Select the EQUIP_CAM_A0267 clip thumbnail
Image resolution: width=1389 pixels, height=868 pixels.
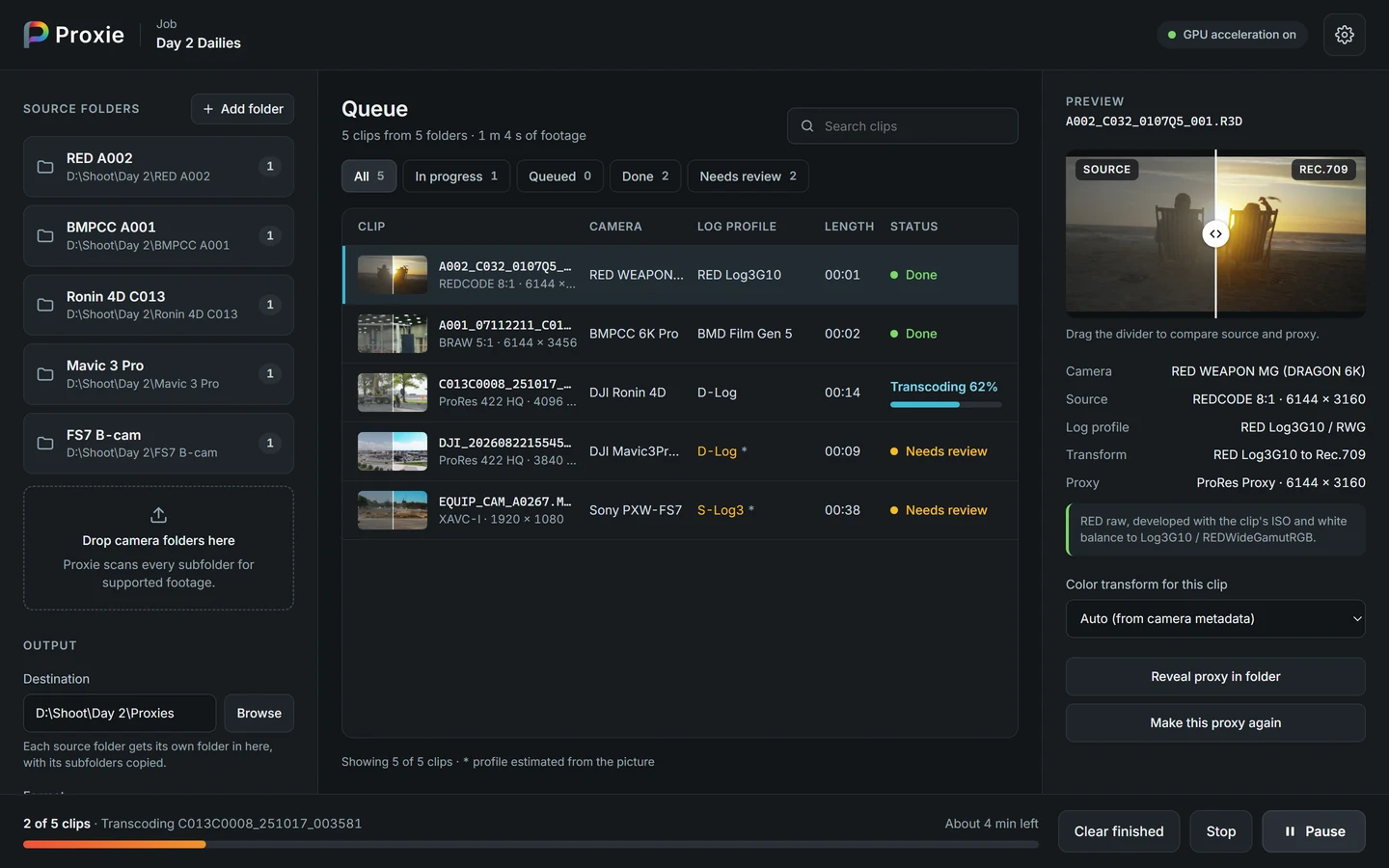[393, 510]
